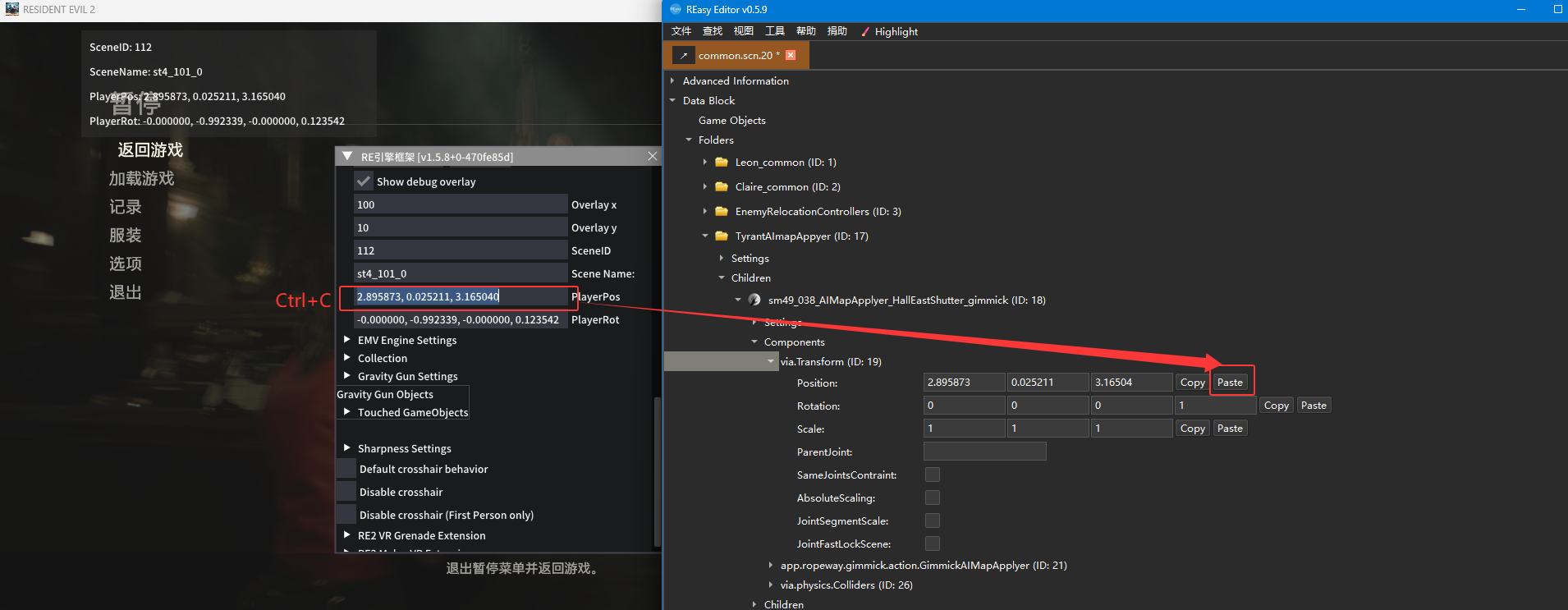Open the 视图 menu
This screenshot has width=1568, height=610.
click(744, 31)
